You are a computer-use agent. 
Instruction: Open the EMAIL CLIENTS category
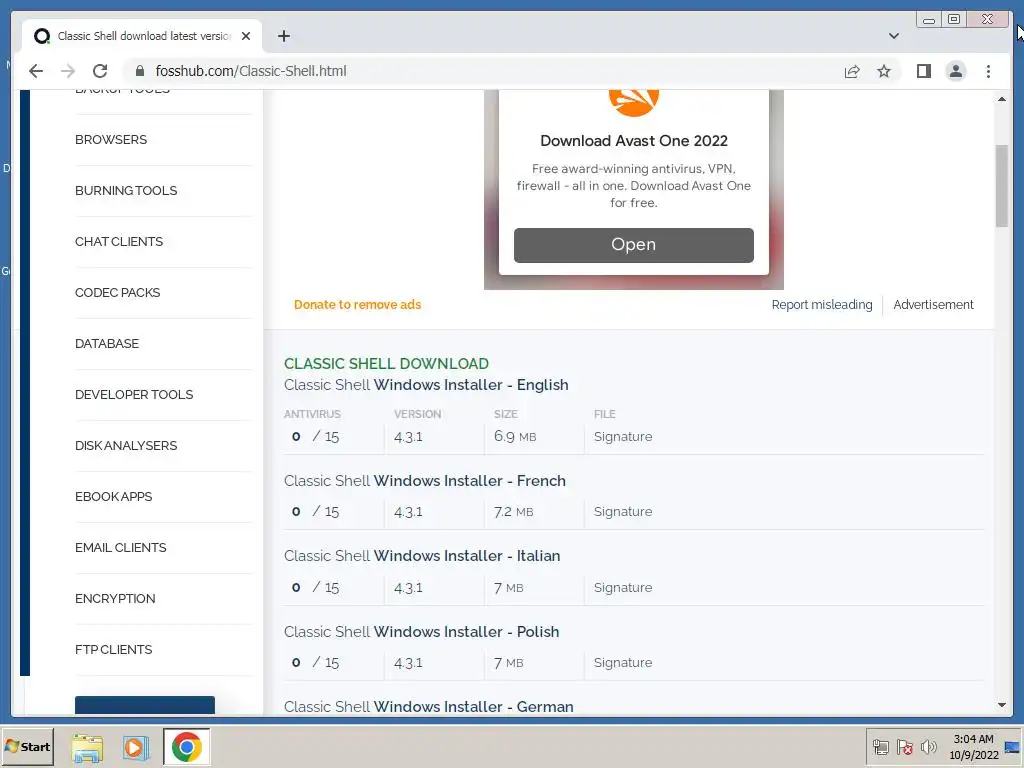[121, 547]
